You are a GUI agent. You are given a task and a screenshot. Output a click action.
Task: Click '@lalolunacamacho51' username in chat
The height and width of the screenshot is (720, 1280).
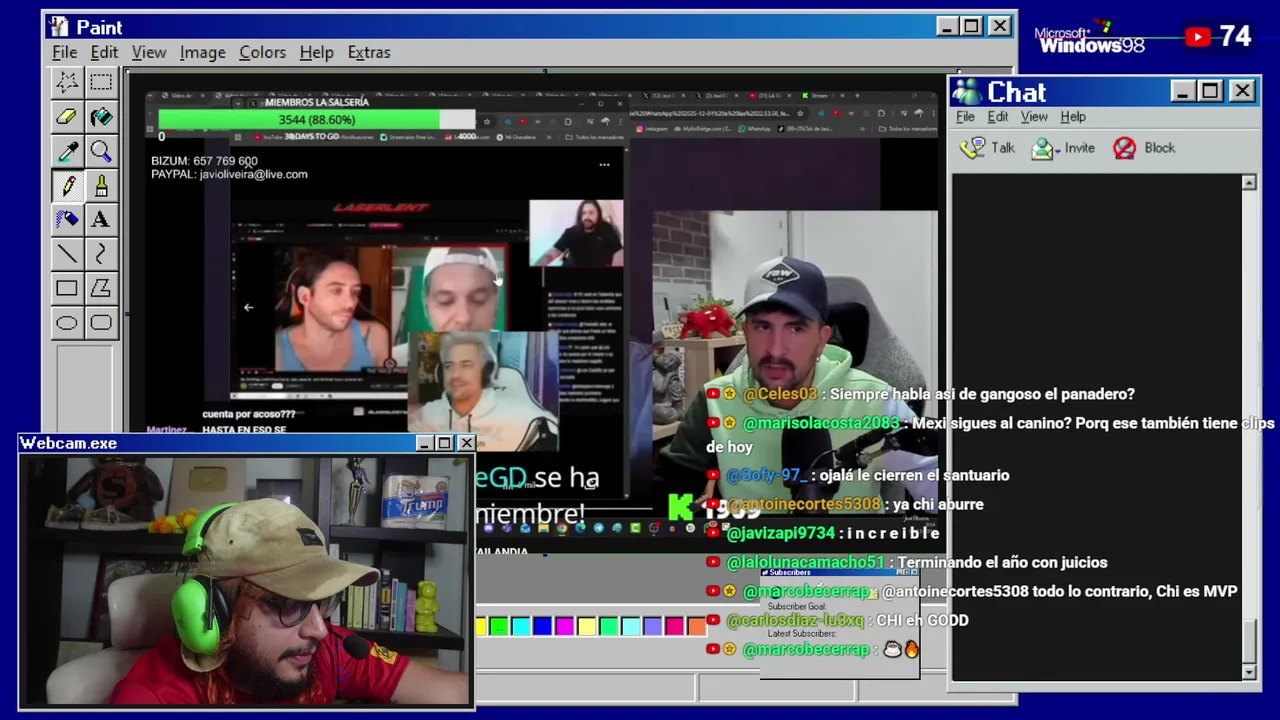805,562
